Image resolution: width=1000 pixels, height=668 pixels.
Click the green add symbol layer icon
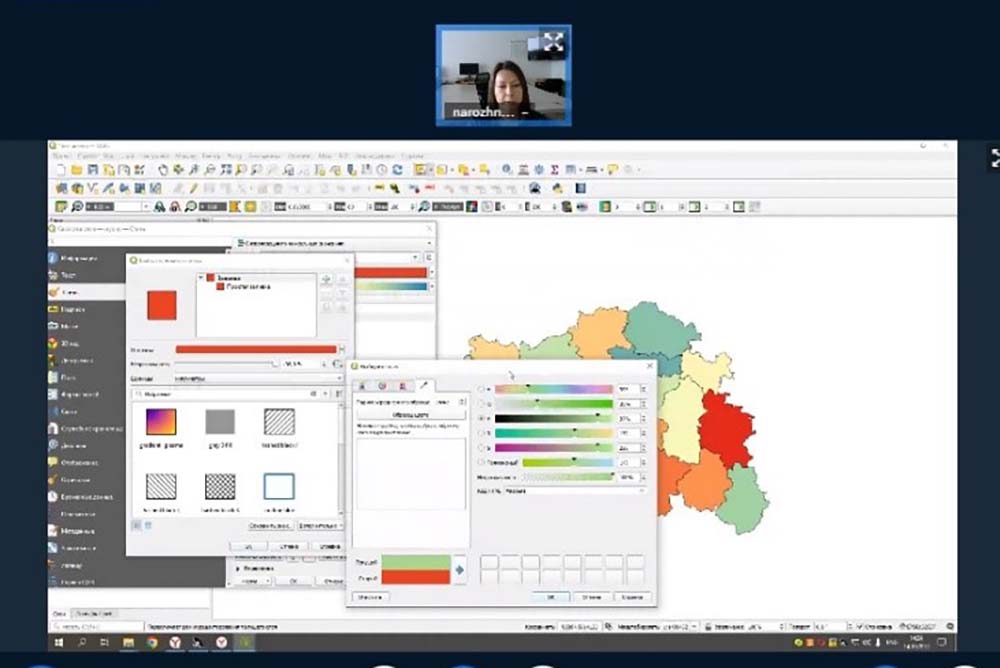pyautogui.click(x=326, y=279)
